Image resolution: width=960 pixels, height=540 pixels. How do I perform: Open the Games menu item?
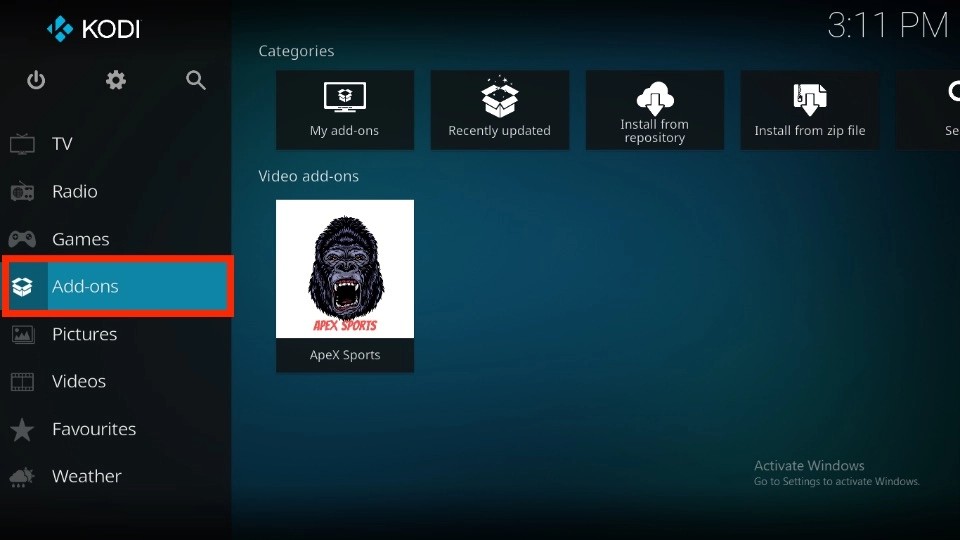[116, 239]
